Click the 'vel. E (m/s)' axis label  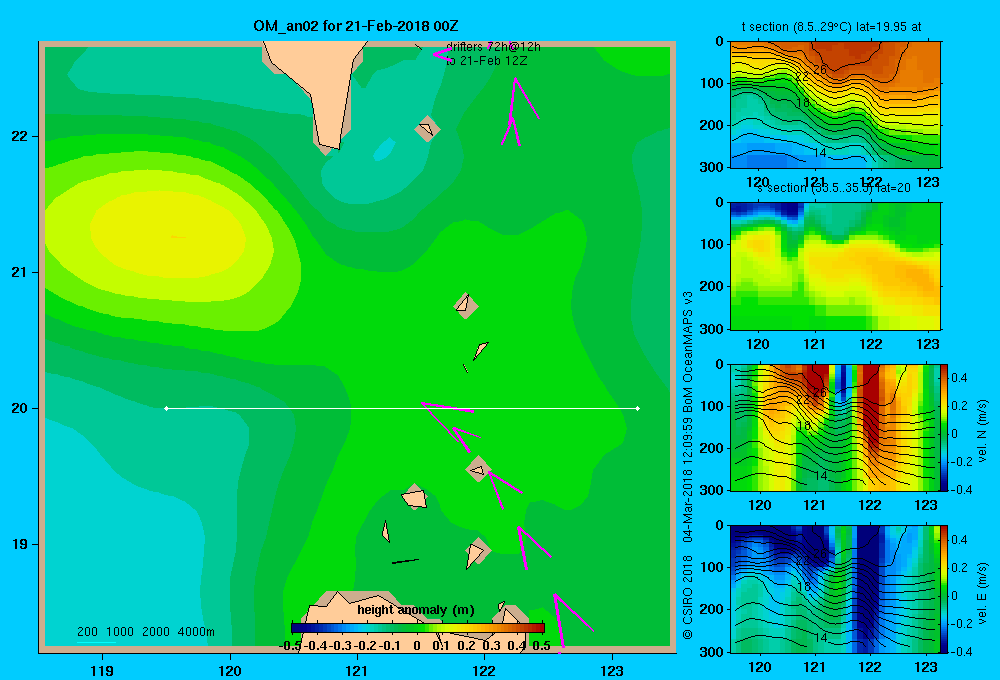coord(982,593)
